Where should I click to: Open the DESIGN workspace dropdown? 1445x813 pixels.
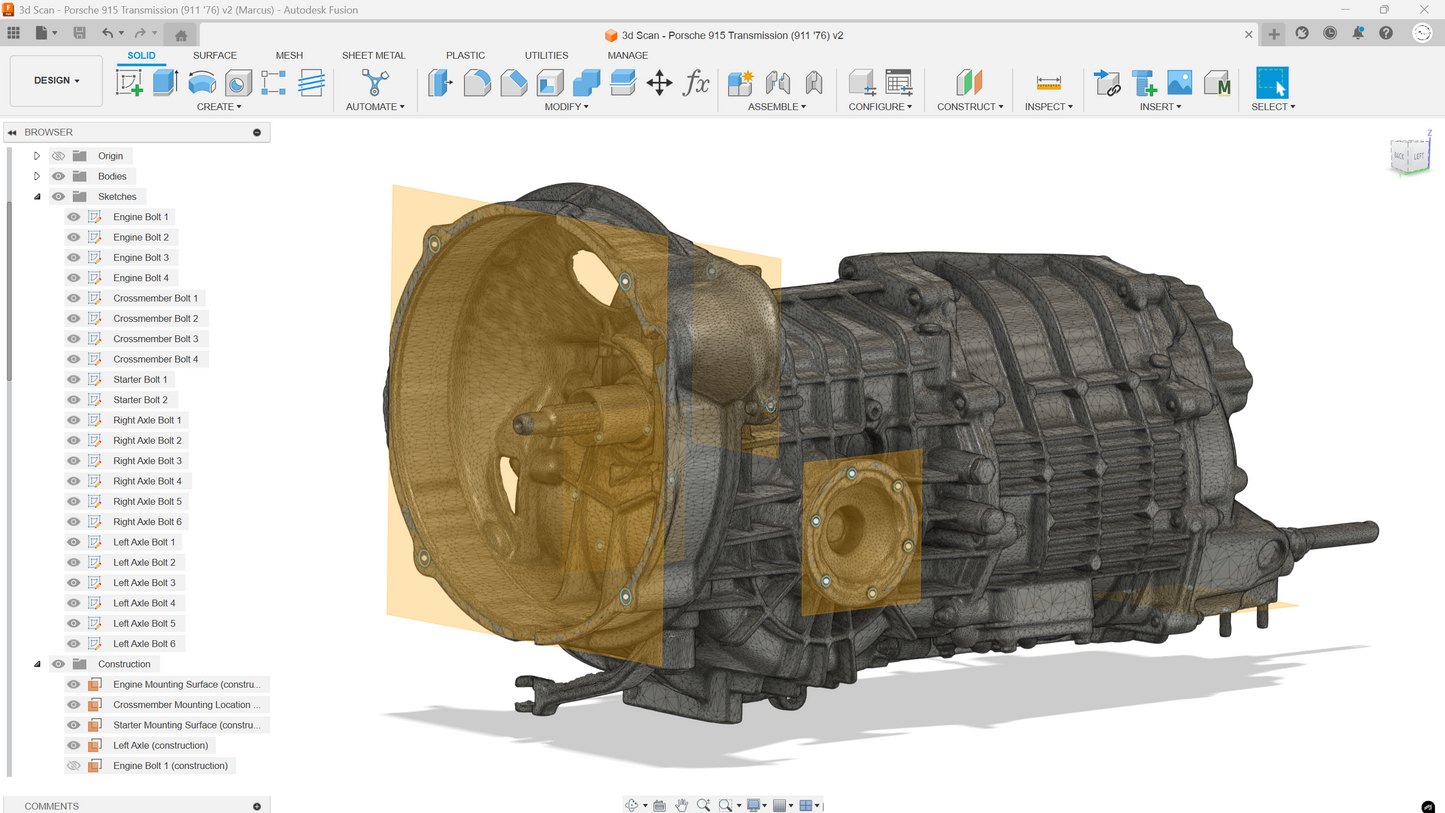pos(56,80)
